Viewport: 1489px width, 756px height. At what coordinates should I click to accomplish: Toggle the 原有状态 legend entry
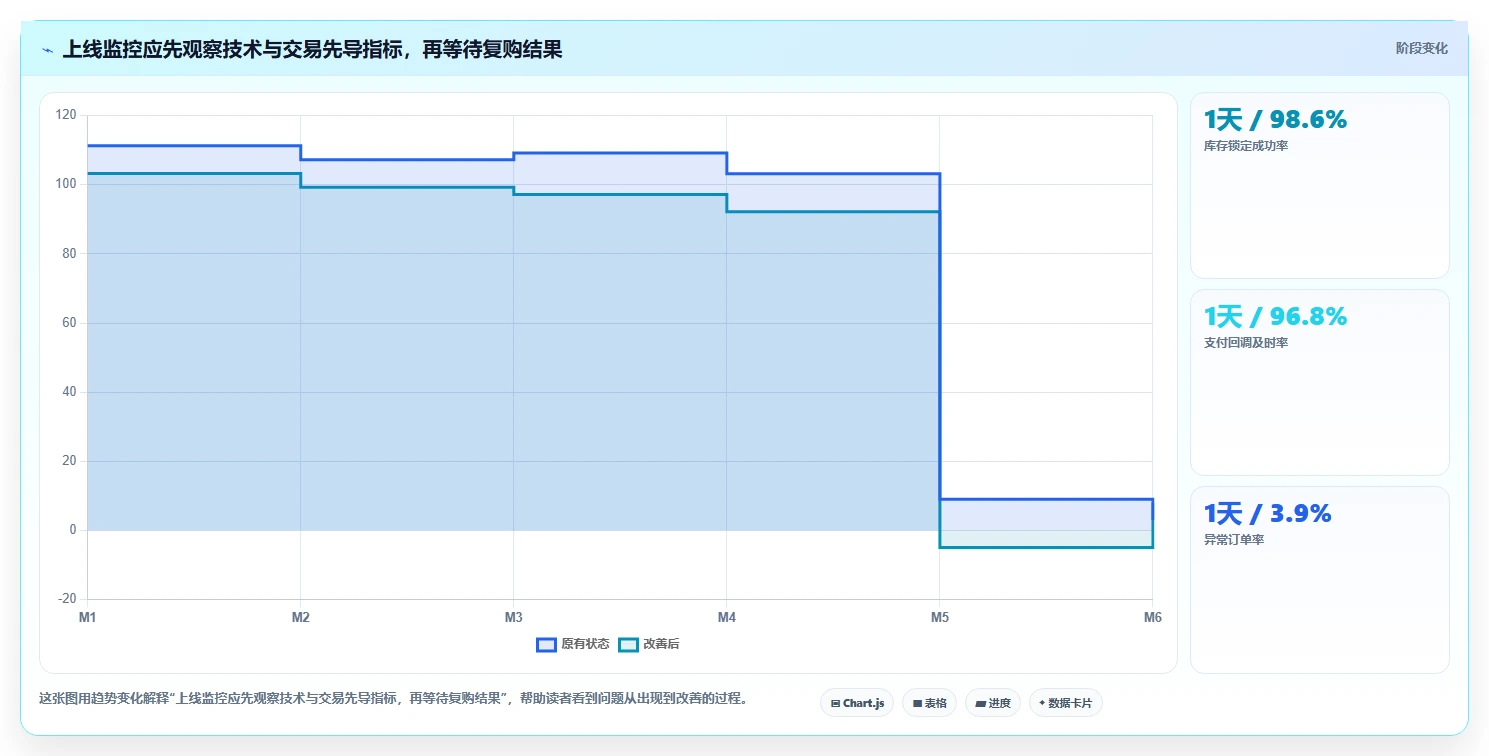(x=573, y=644)
